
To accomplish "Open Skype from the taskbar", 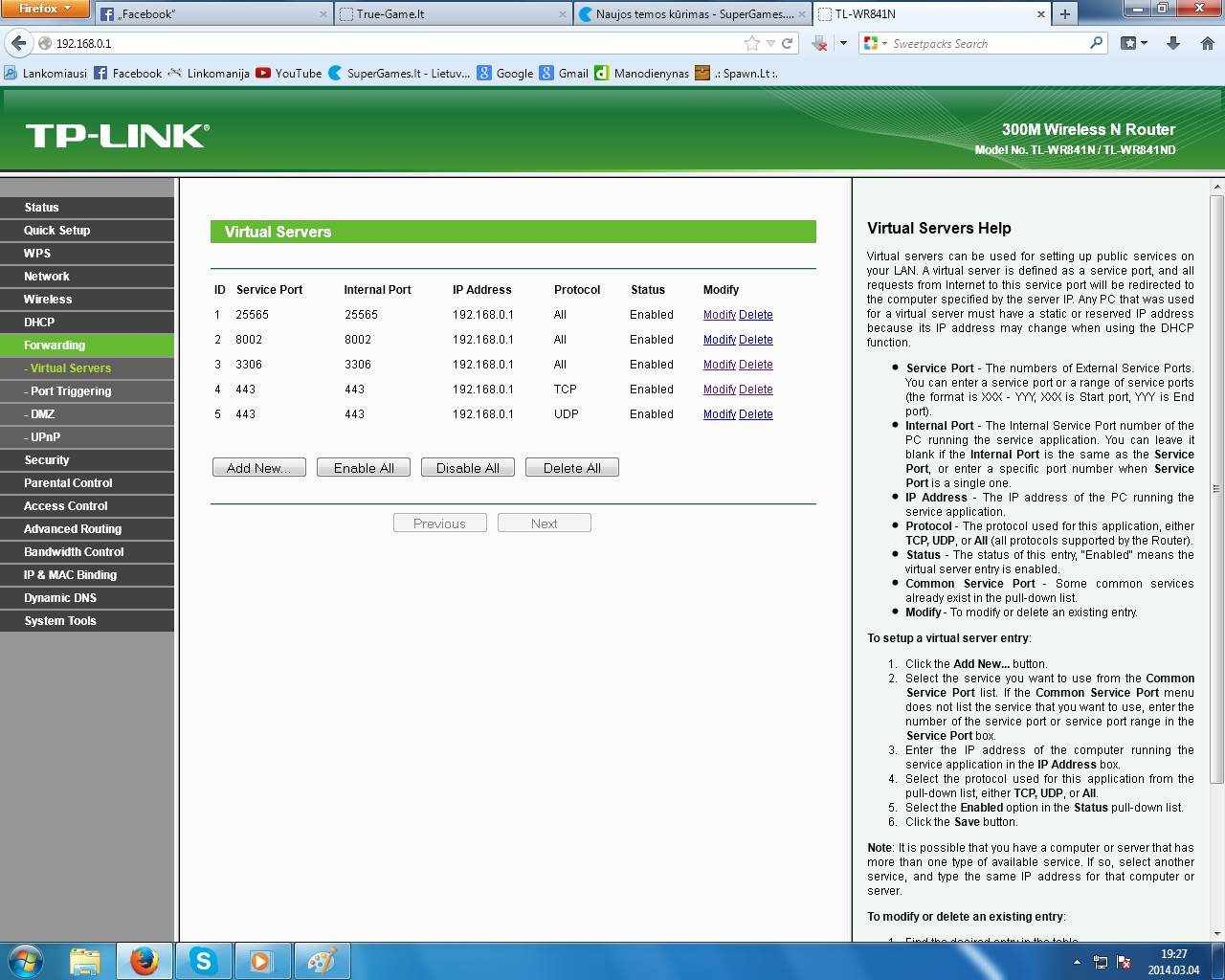I will click(204, 961).
